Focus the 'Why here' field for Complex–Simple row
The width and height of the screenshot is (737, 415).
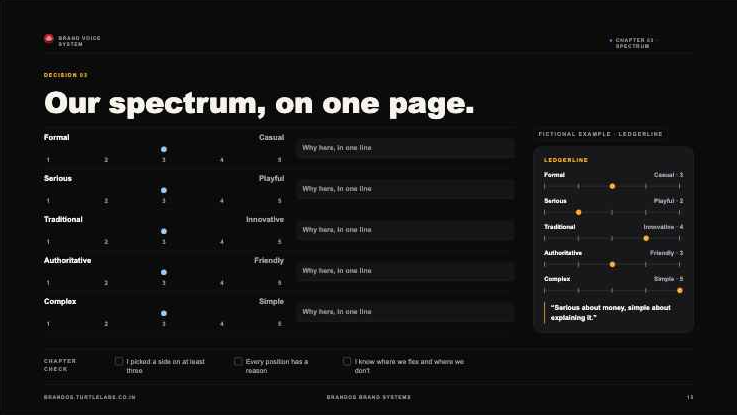[x=405, y=311]
